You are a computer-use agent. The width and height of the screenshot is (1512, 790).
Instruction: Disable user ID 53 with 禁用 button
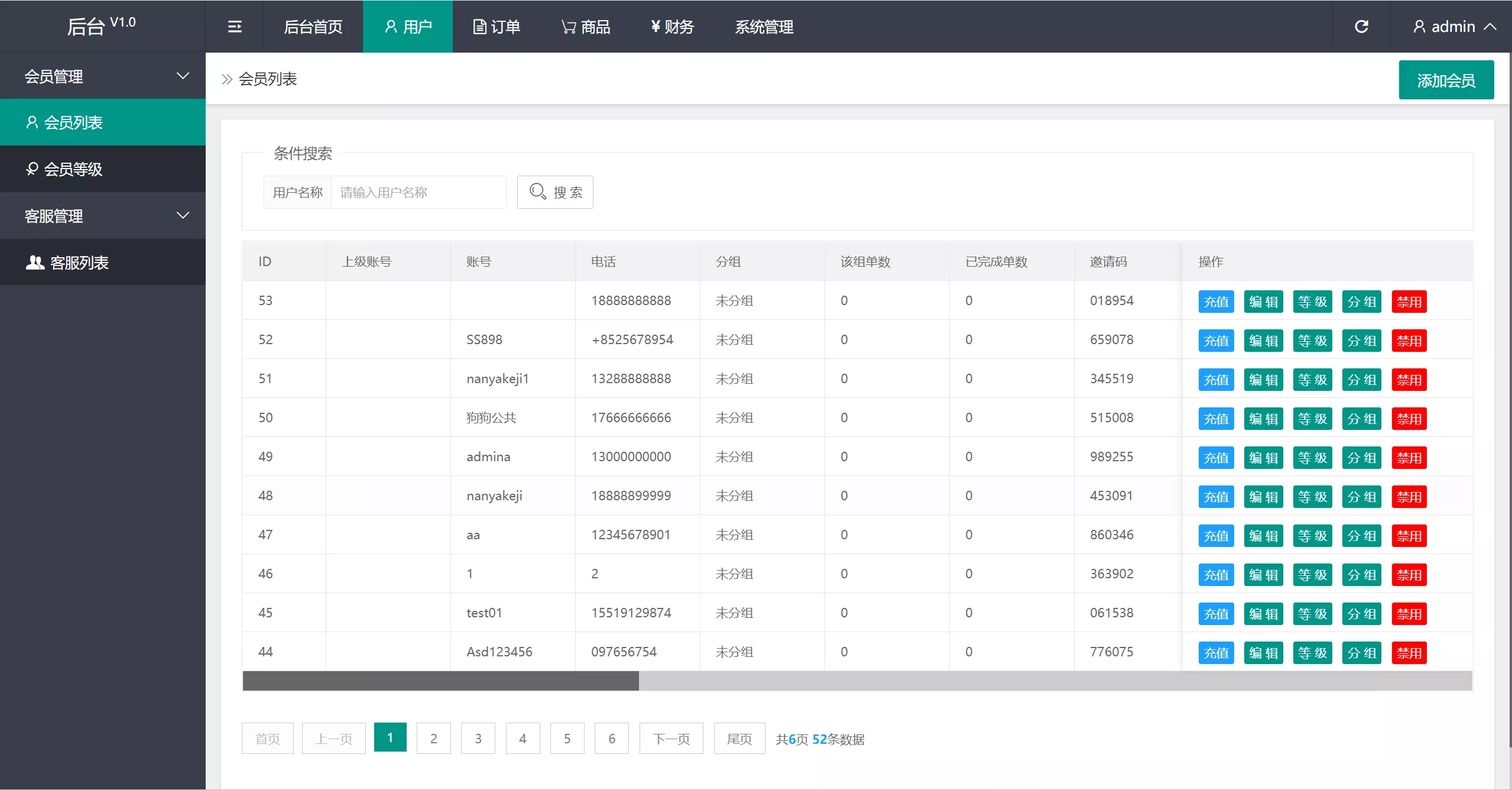(1409, 302)
